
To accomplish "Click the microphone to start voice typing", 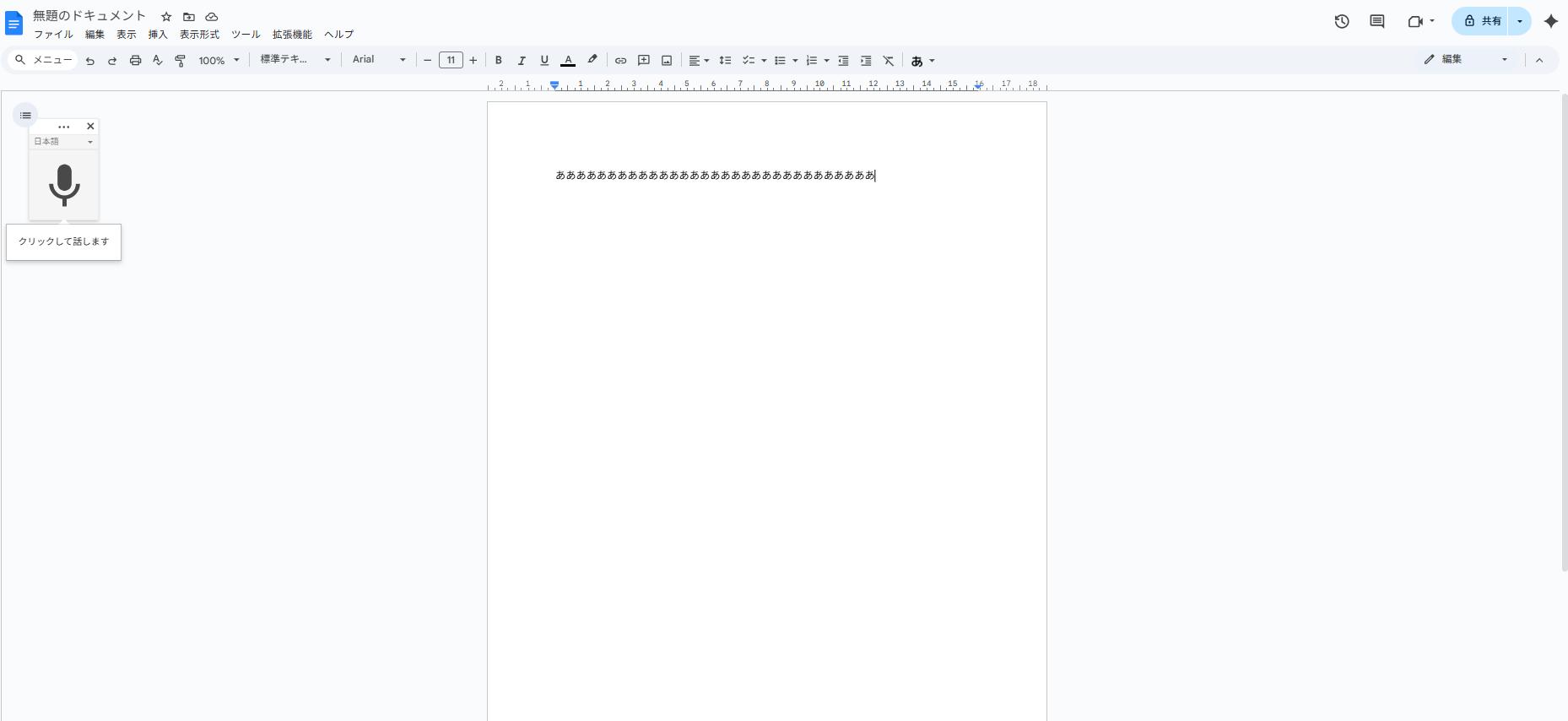I will pos(64,185).
